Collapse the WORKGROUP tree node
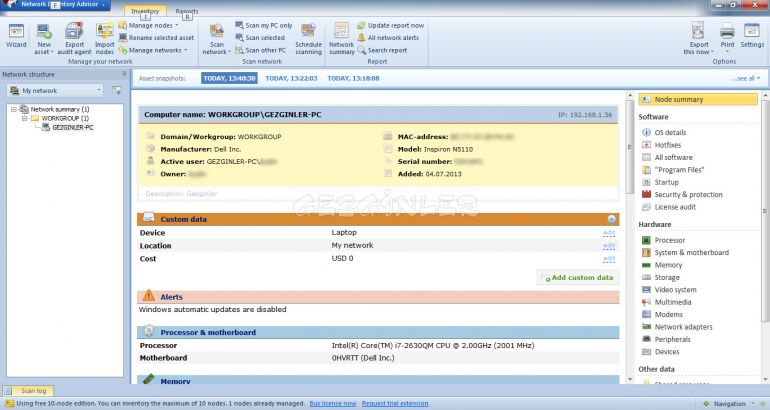The width and height of the screenshot is (770, 410). [x=24, y=118]
